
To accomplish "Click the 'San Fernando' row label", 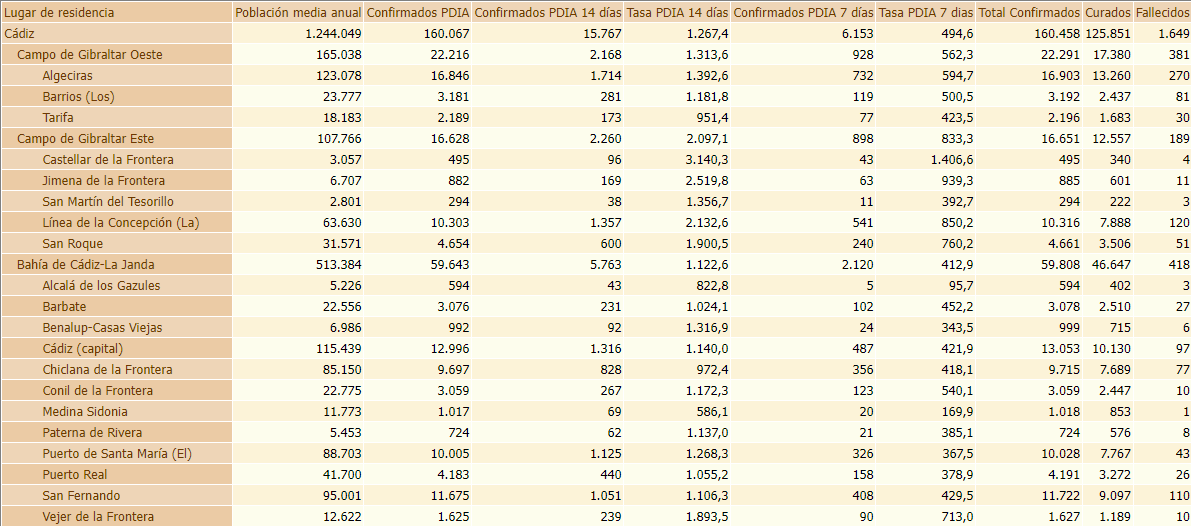I will [81, 496].
